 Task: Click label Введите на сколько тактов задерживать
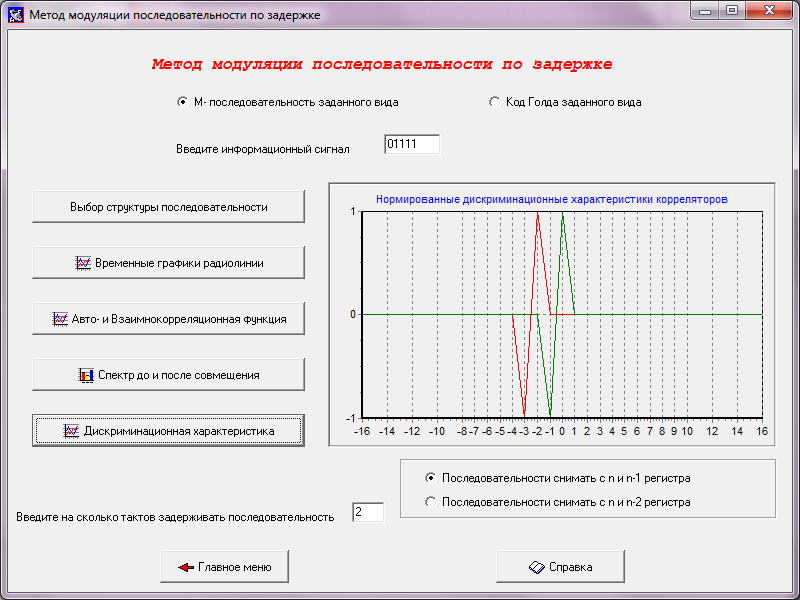click(x=175, y=517)
